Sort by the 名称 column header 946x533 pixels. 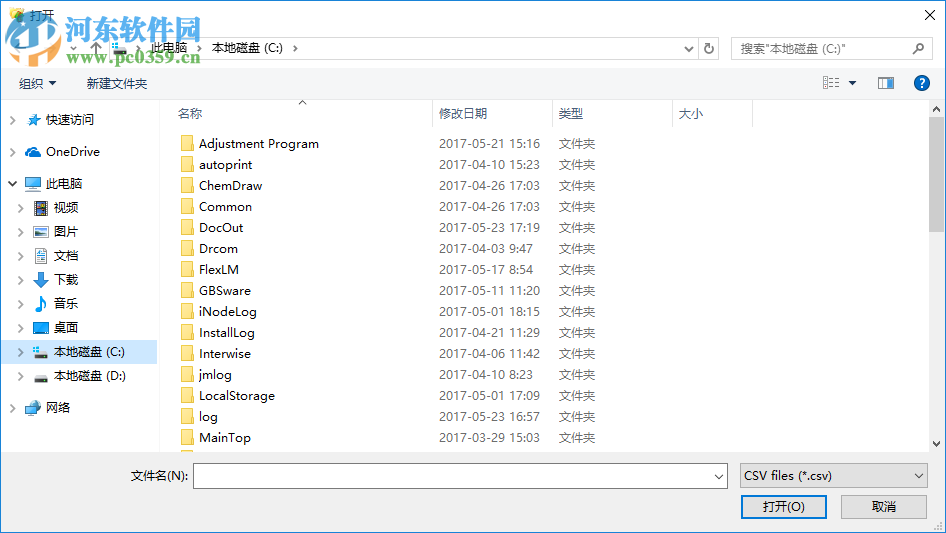click(x=190, y=113)
